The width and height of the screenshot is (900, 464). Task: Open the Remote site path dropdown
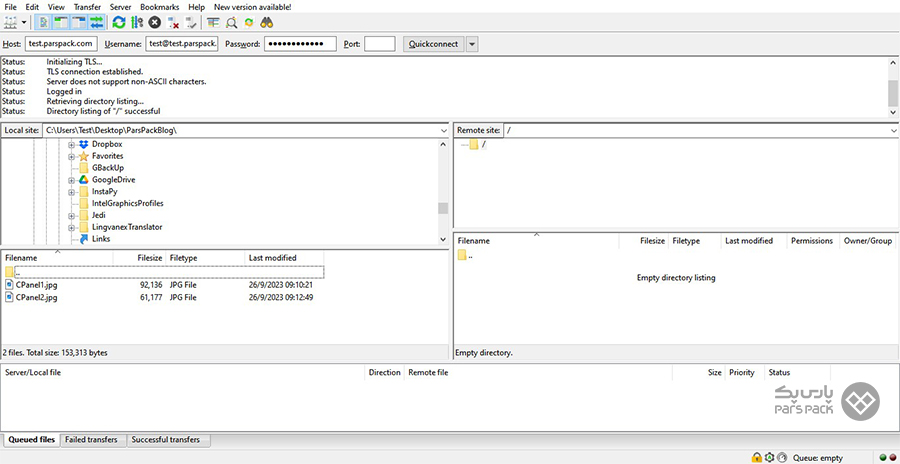pos(894,130)
